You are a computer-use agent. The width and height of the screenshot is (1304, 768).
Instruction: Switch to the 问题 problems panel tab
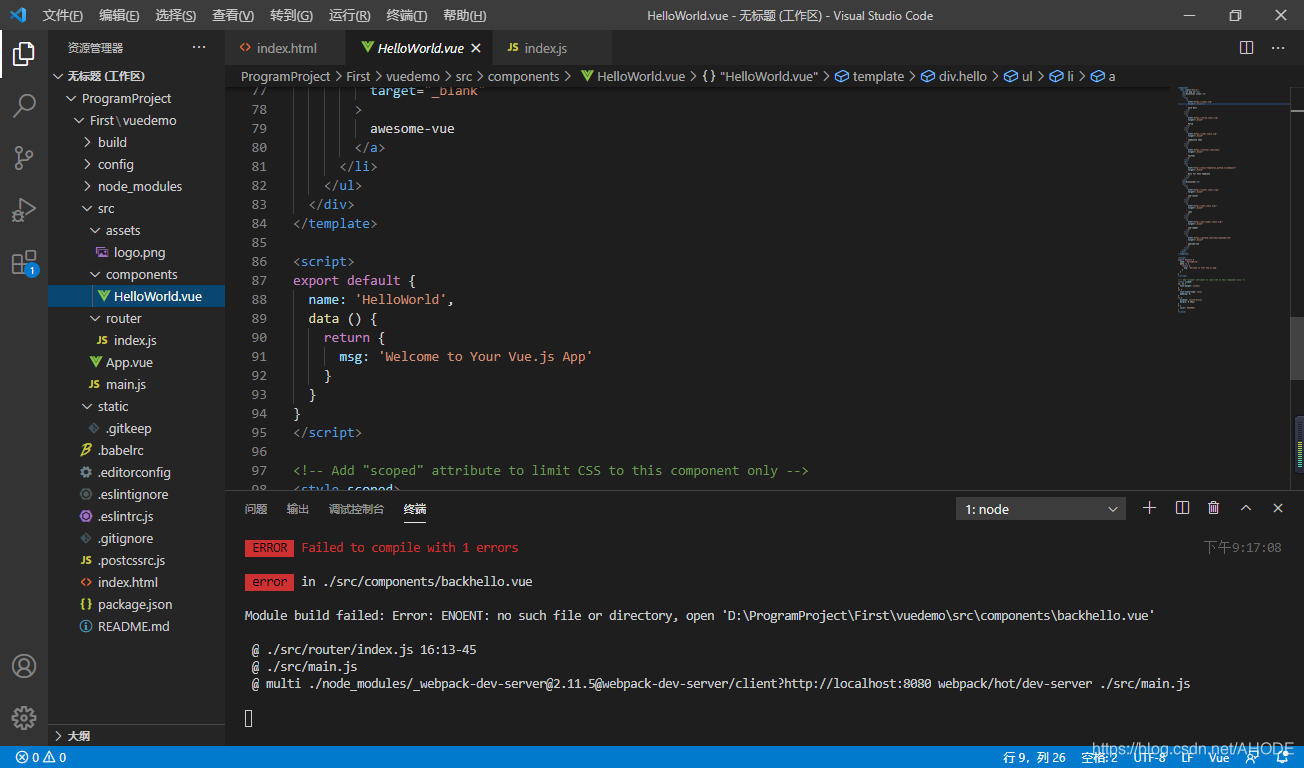(x=256, y=509)
